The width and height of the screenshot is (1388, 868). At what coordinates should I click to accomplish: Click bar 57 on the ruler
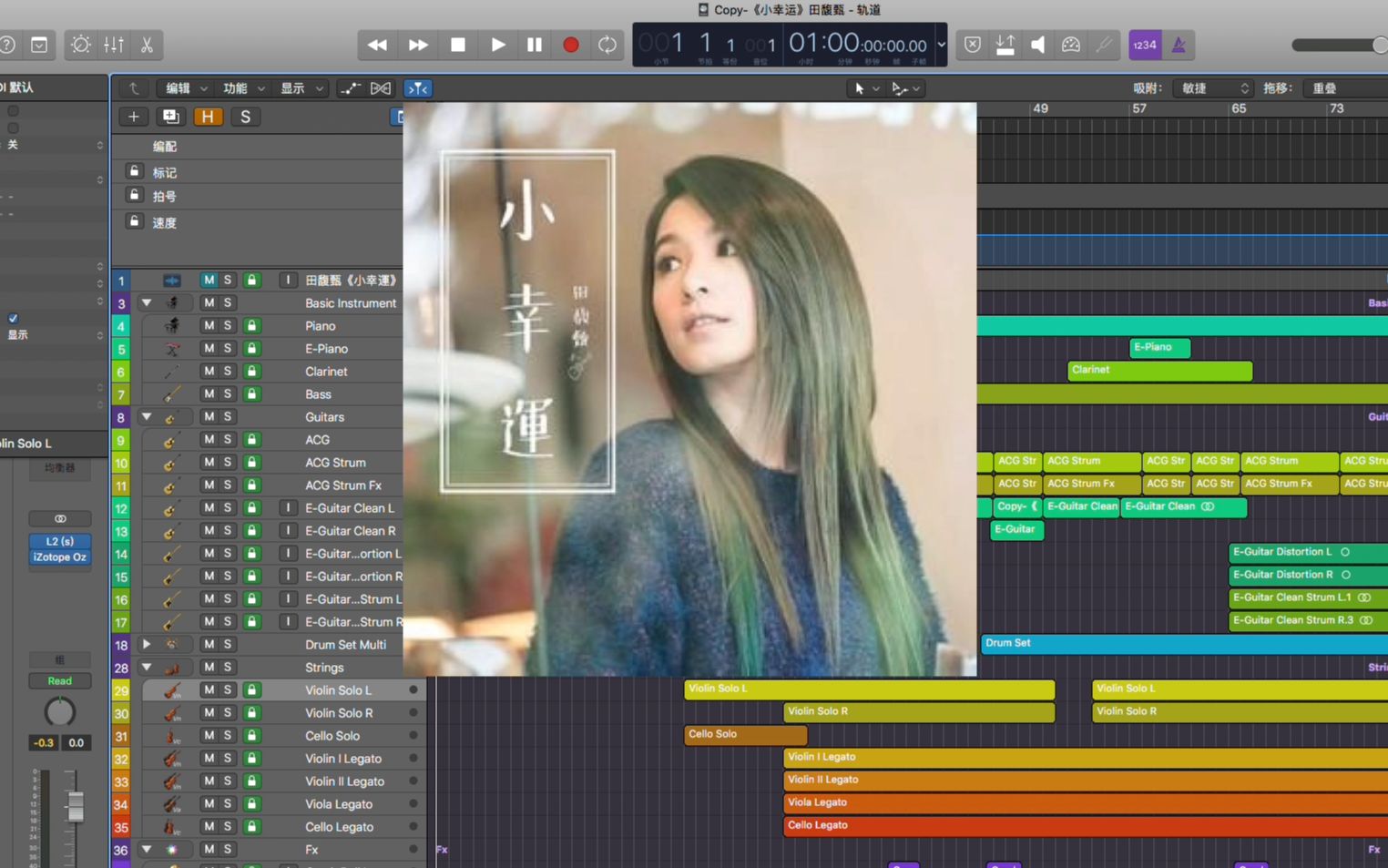1138,108
